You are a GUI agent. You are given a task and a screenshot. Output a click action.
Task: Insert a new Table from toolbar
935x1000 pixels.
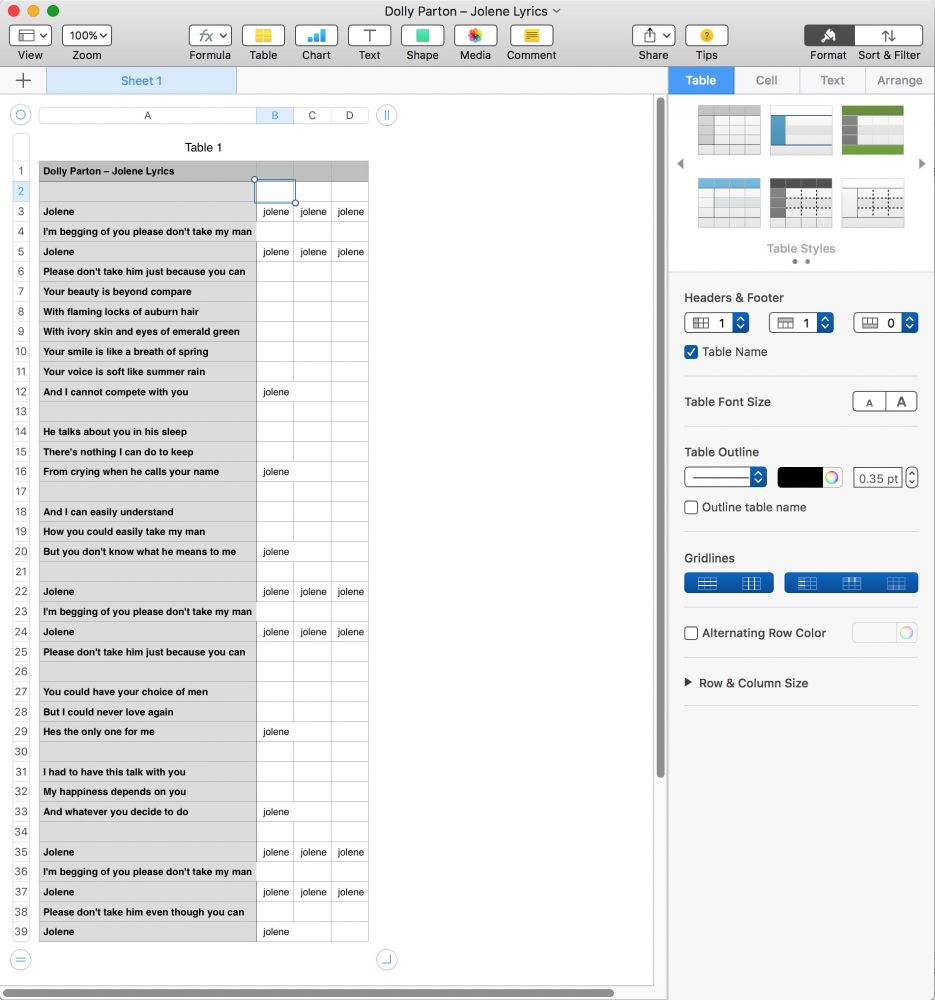pos(263,35)
